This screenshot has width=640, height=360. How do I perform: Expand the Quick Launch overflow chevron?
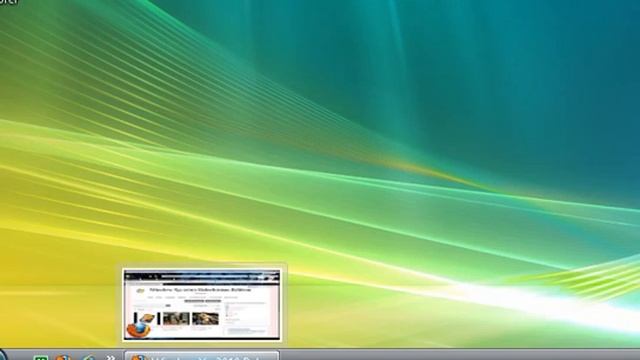(x=110, y=358)
